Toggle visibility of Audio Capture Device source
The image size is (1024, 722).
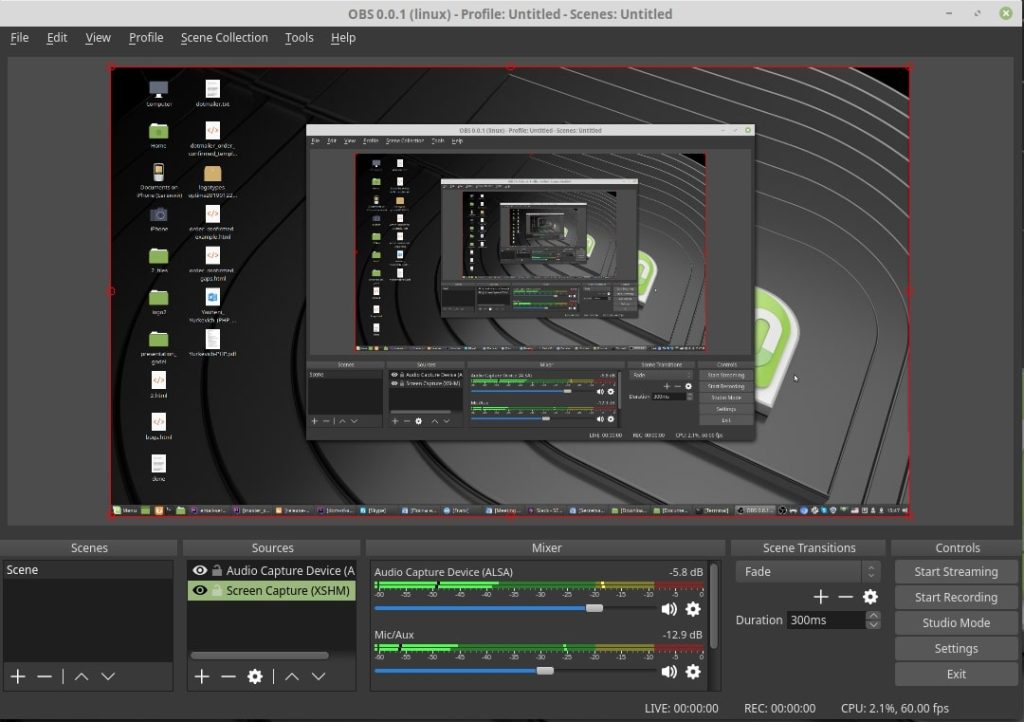coord(200,570)
